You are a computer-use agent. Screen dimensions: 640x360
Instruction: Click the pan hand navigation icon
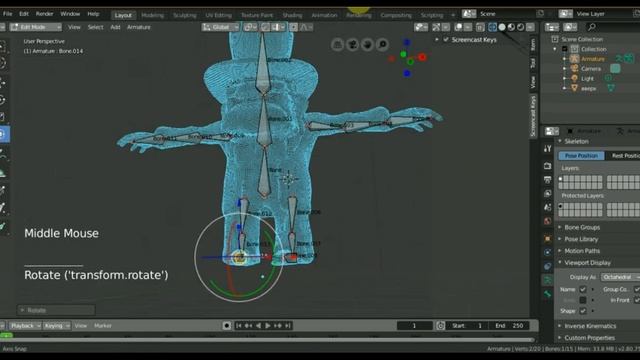(367, 44)
